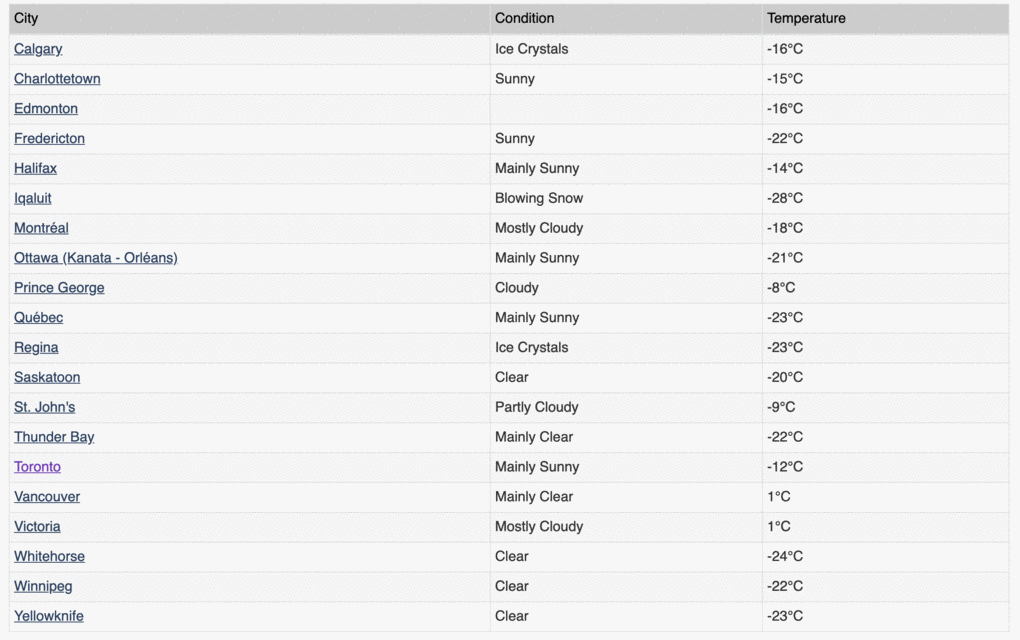1020x640 pixels.
Task: Open the Charlottetown weather link
Action: point(57,79)
